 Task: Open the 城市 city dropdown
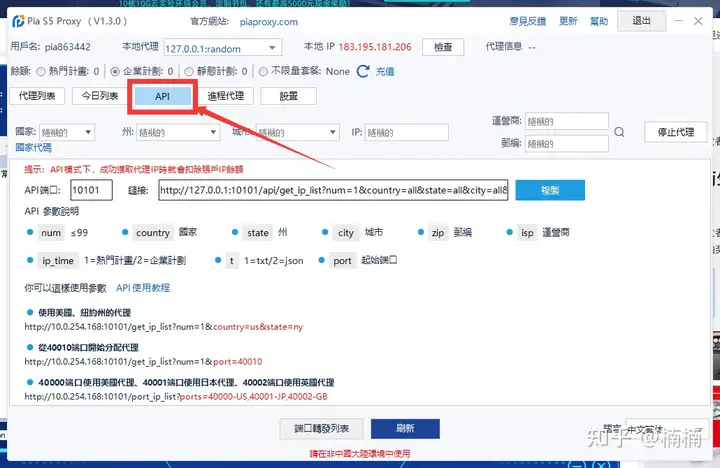298,132
